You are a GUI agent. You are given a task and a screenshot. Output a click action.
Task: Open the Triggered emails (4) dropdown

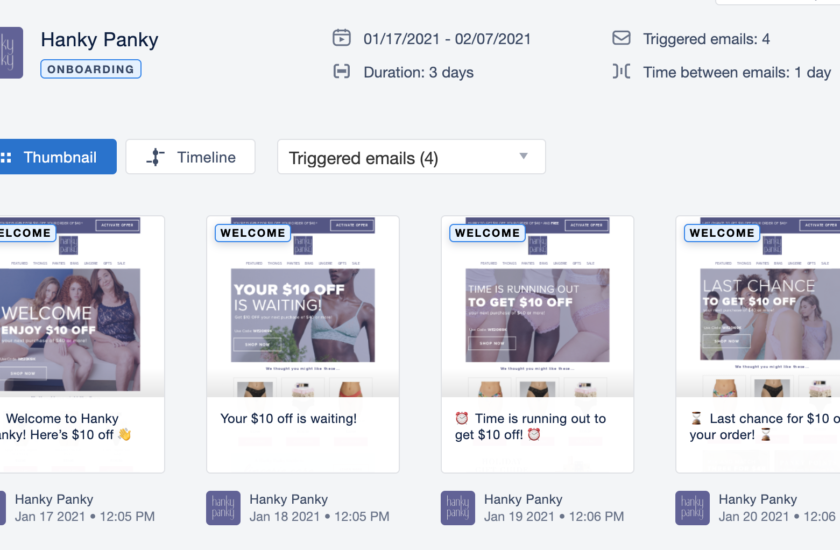click(x=411, y=157)
